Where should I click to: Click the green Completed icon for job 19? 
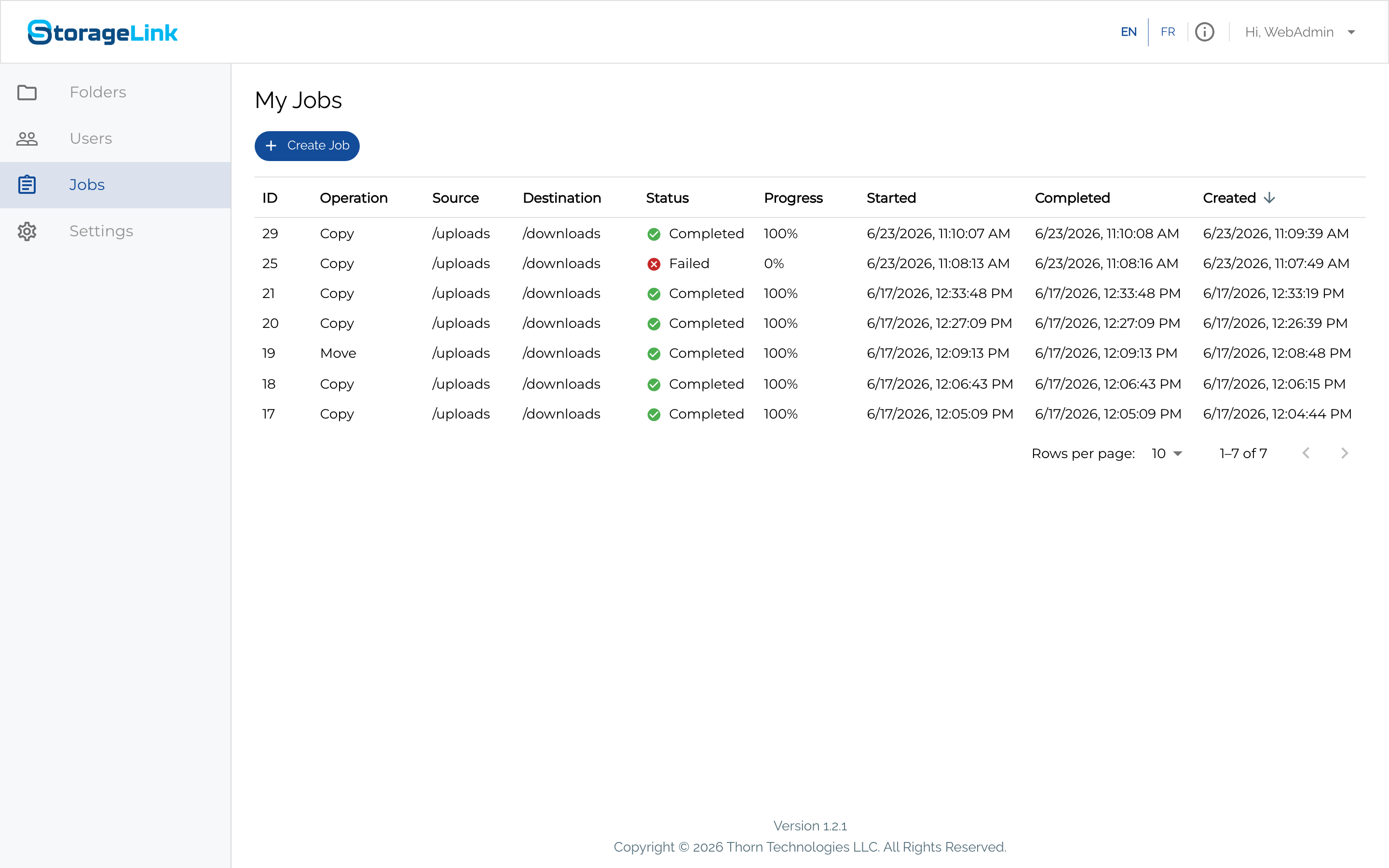coord(654,353)
